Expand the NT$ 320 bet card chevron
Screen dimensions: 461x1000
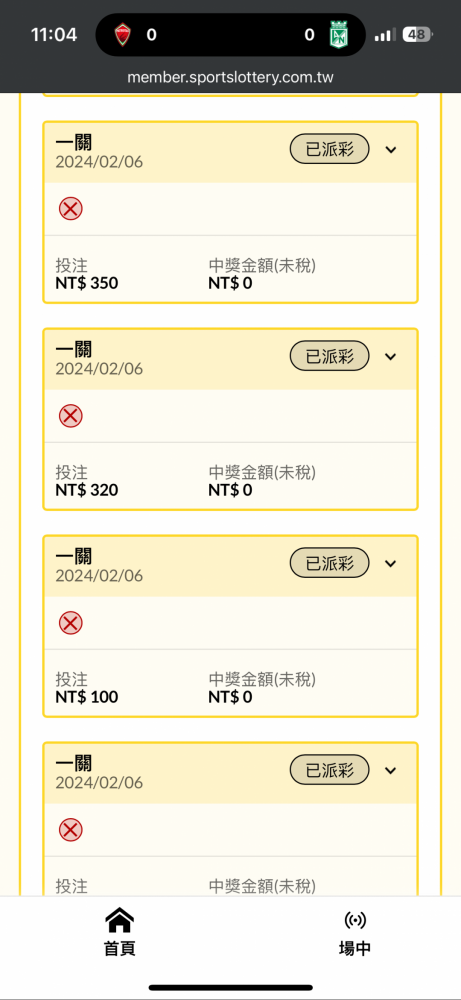click(x=391, y=357)
